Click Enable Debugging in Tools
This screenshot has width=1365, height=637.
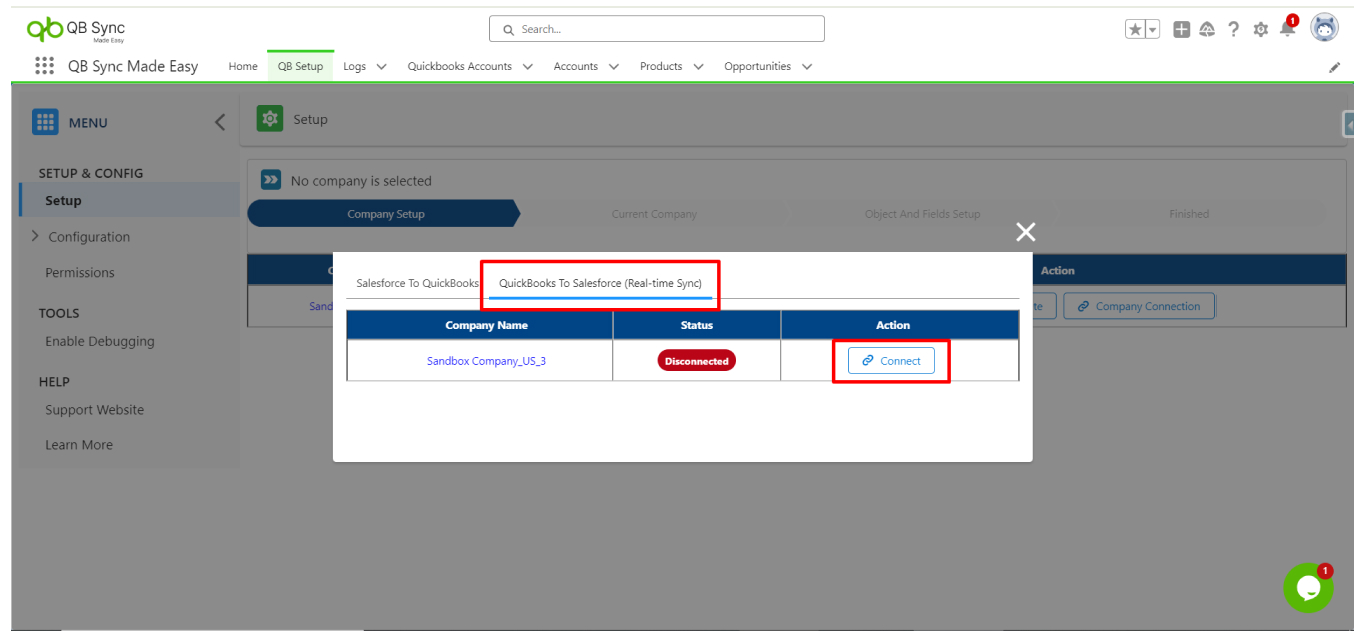pos(100,341)
